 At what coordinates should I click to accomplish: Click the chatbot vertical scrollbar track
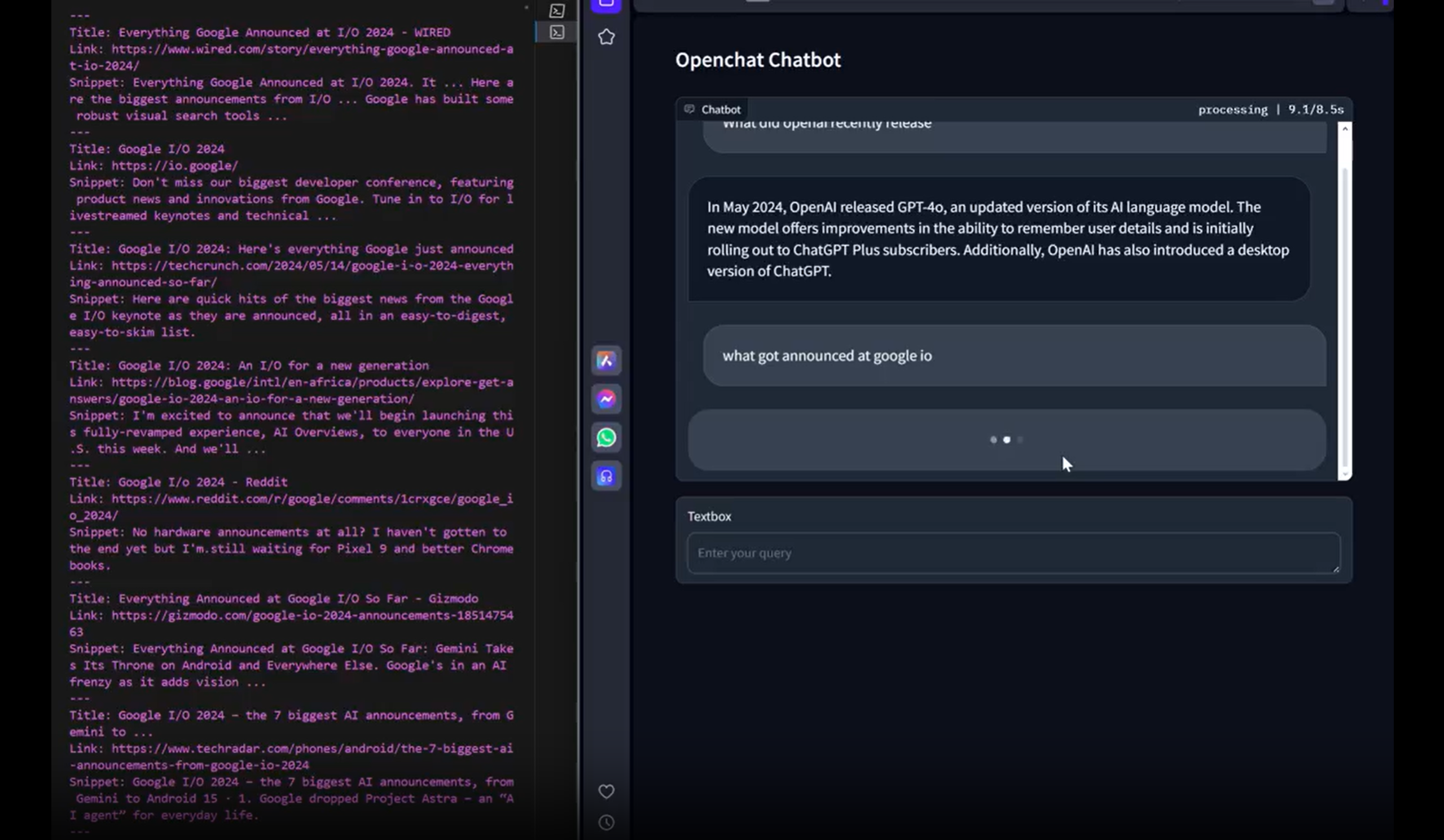(1345, 301)
